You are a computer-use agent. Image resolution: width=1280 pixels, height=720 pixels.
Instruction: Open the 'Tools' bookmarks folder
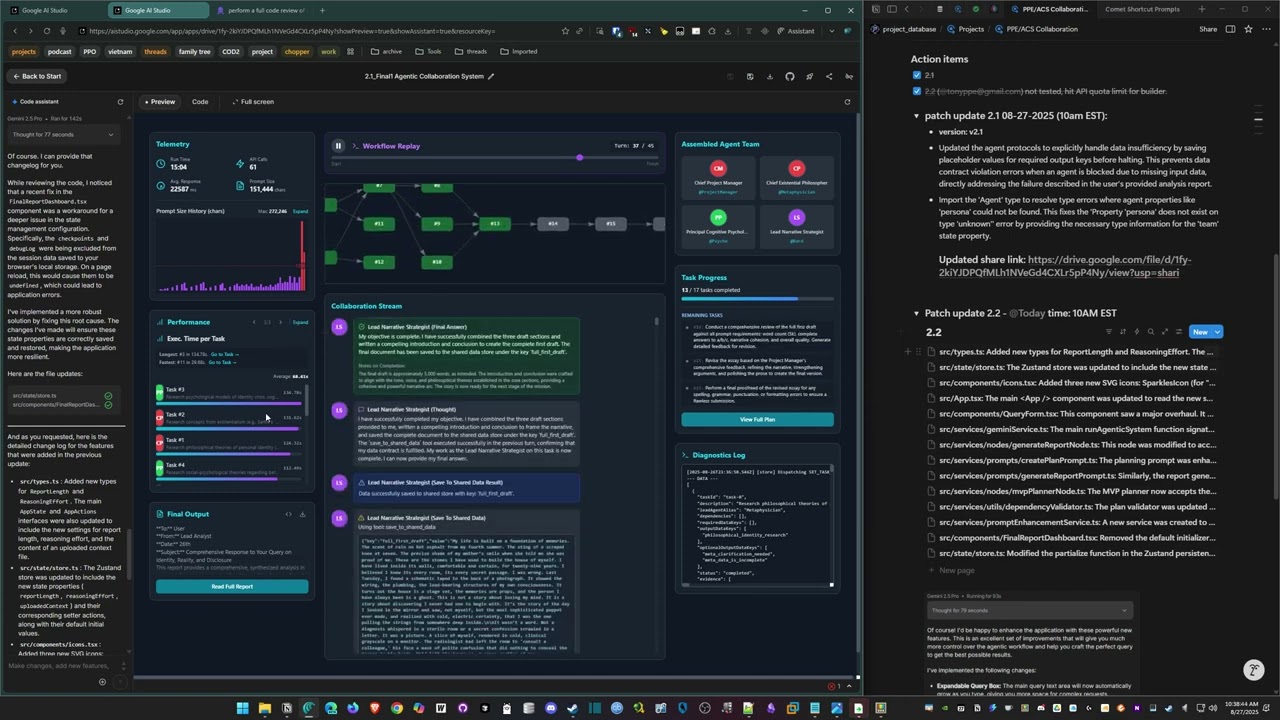pos(428,52)
